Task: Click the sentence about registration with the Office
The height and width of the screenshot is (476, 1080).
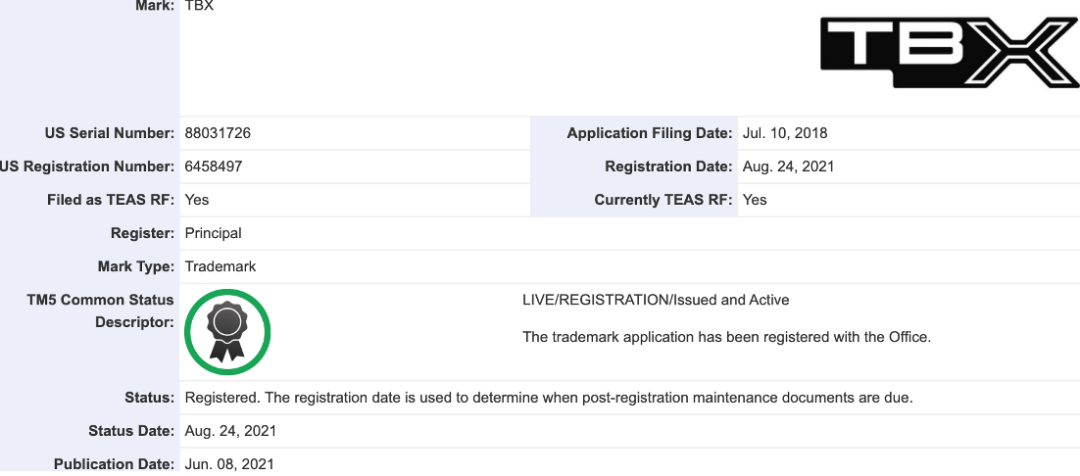Action: pos(727,338)
